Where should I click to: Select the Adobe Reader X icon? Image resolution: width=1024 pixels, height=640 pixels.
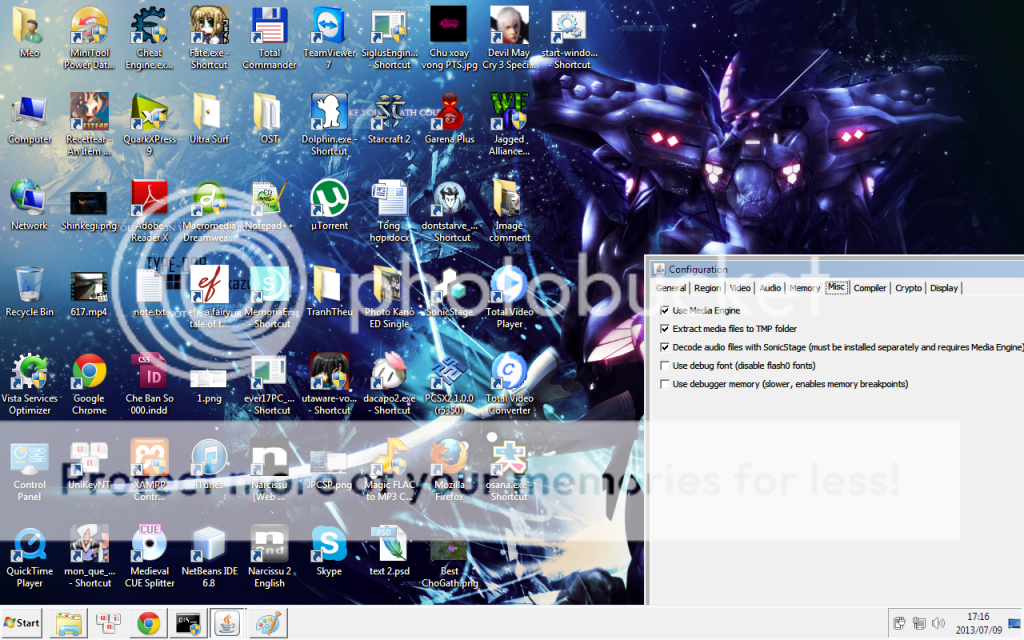[149, 198]
